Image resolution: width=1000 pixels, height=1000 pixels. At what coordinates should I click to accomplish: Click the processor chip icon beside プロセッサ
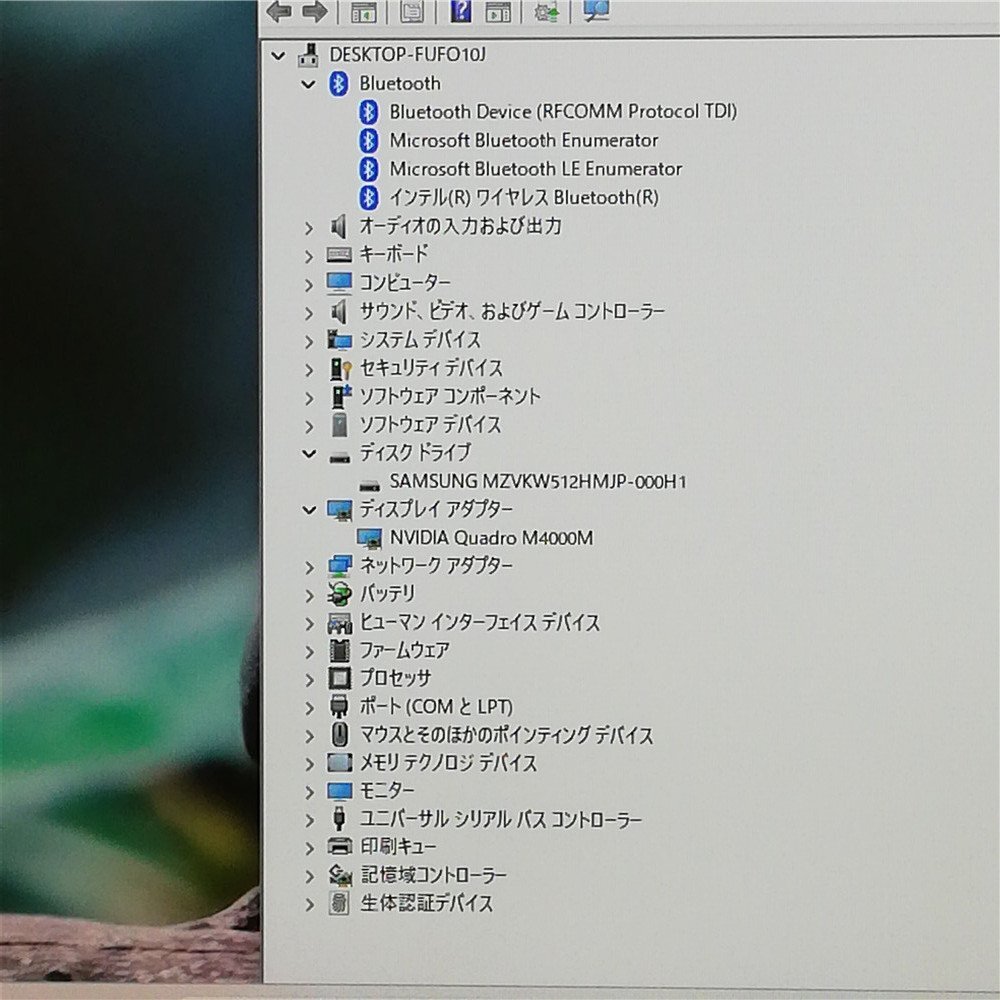[339, 677]
